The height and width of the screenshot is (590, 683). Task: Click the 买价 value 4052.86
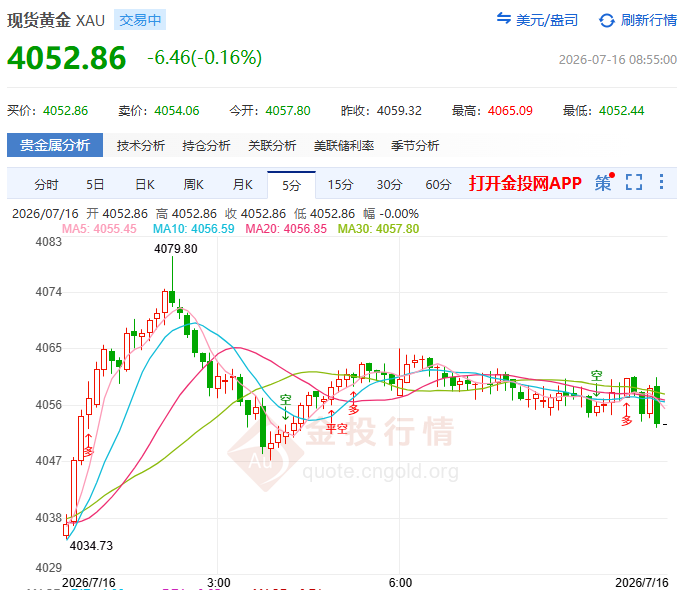pyautogui.click(x=65, y=111)
